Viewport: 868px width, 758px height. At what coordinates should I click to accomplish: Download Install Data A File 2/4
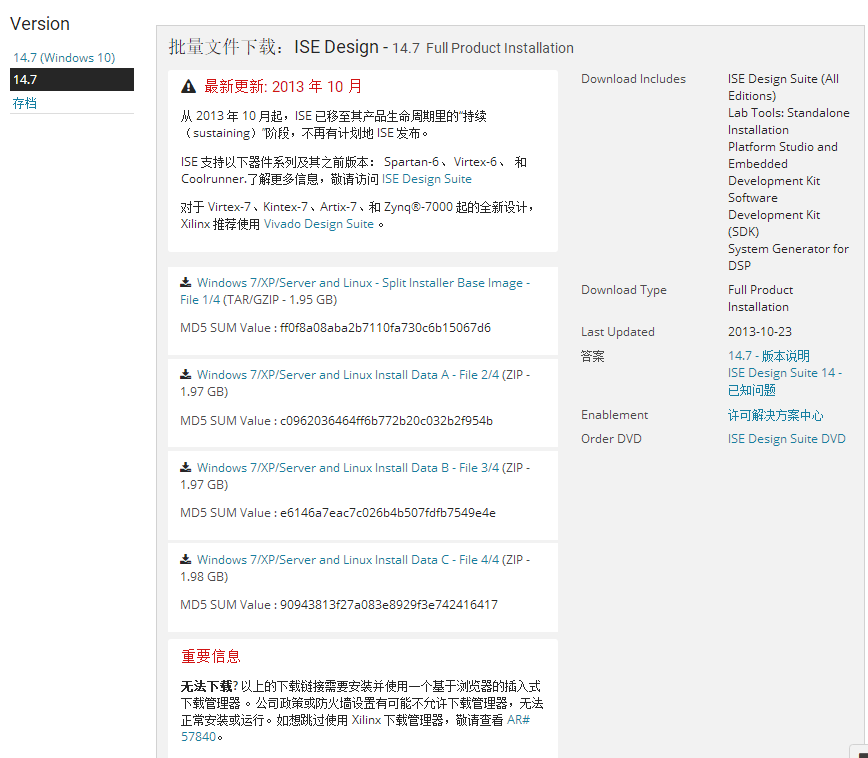348,375
